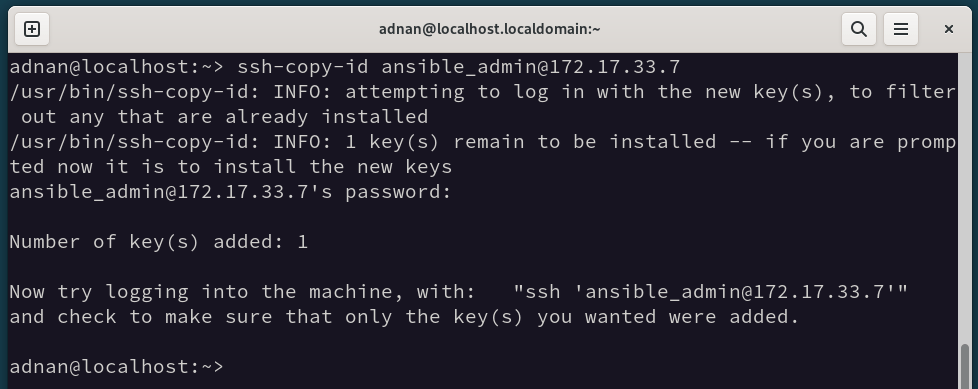The height and width of the screenshot is (389, 978).
Task: Click the quoted ssh 'ansible_admin@172.17.33.7' command
Action: [x=710, y=292]
